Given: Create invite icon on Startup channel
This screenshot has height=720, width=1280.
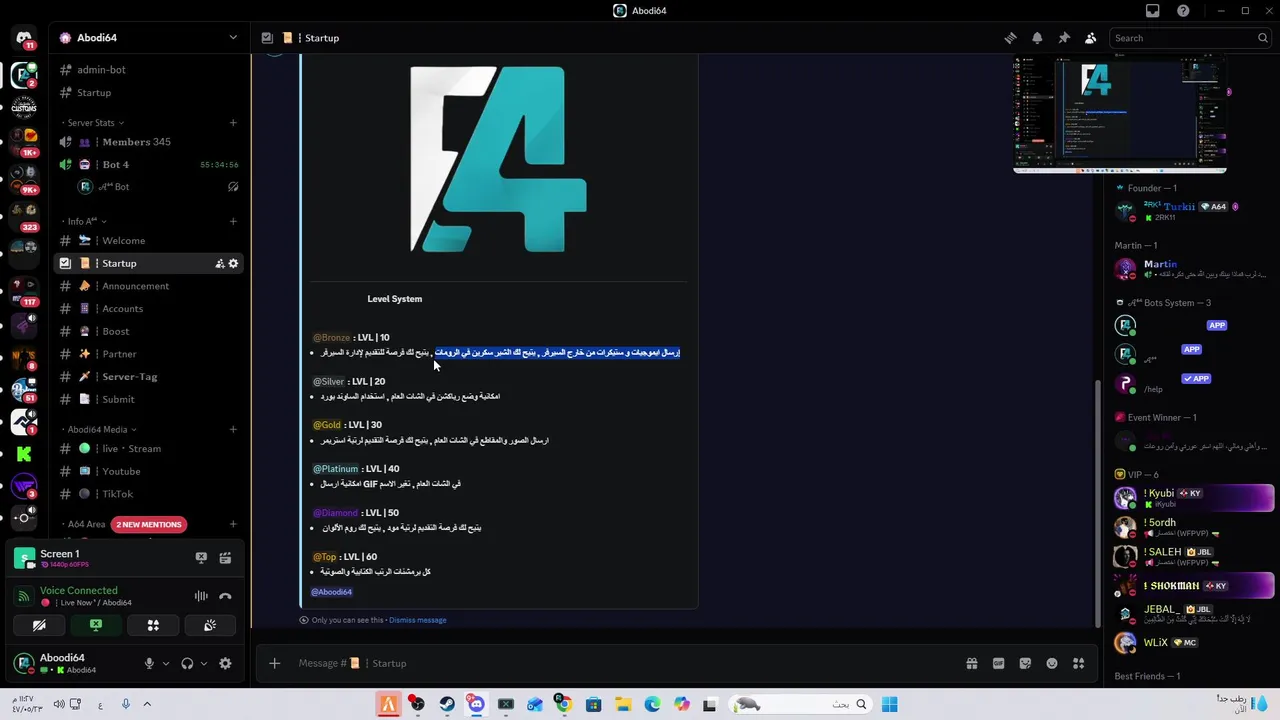Looking at the screenshot, I should coord(219,263).
